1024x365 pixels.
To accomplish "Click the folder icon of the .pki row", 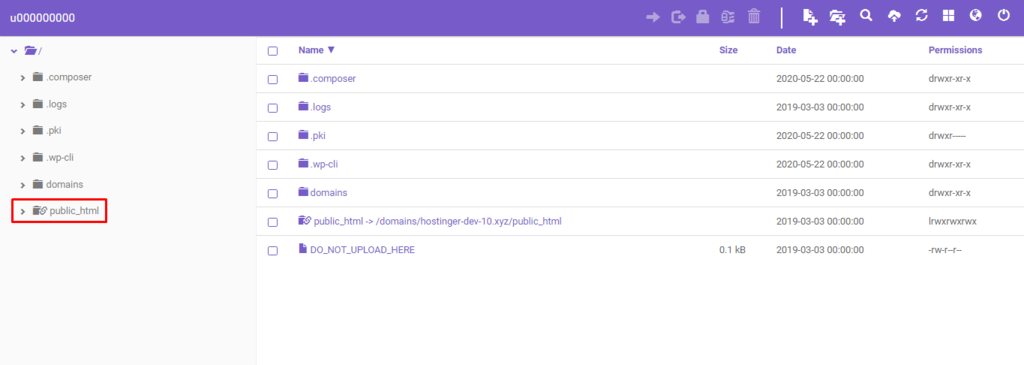I will (303, 135).
